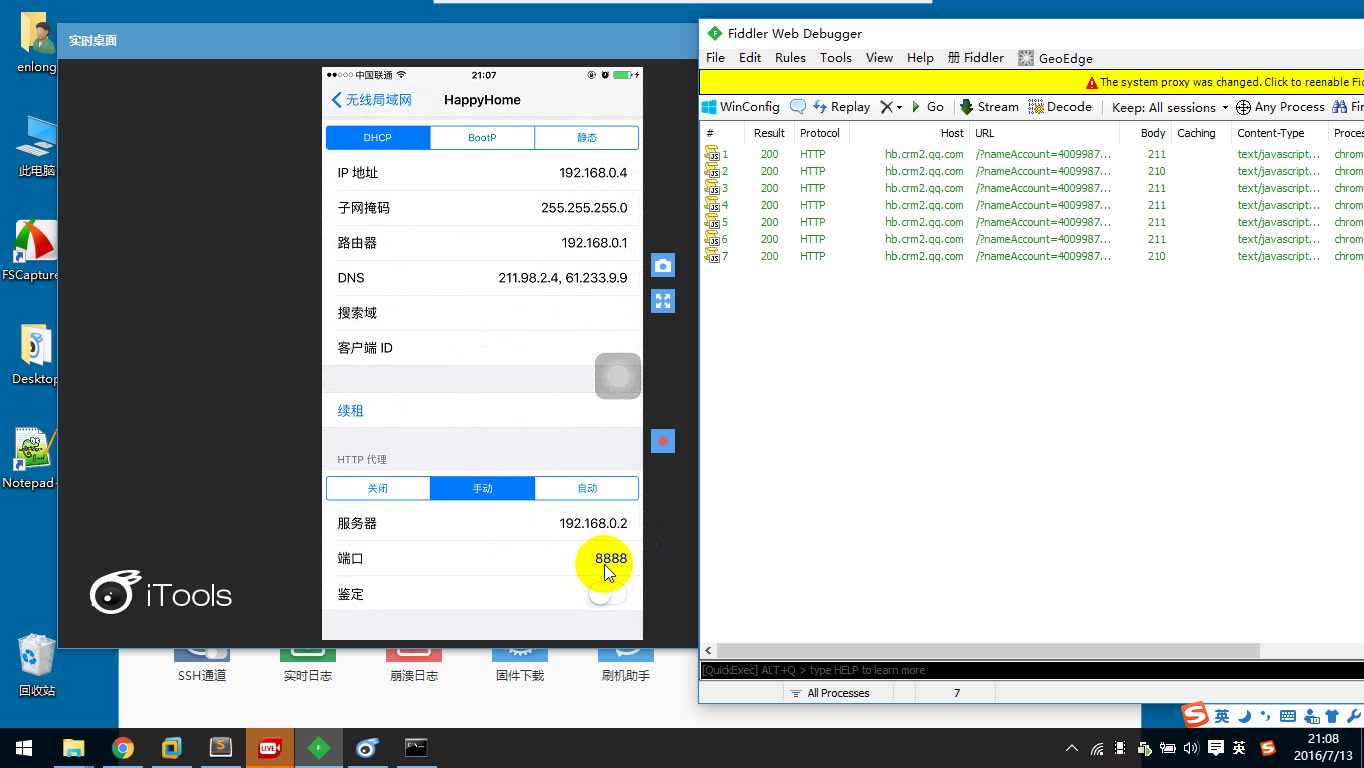Image resolution: width=1364 pixels, height=768 pixels.
Task: Open the 此电脑 desktop icon
Action: pyautogui.click(x=37, y=147)
